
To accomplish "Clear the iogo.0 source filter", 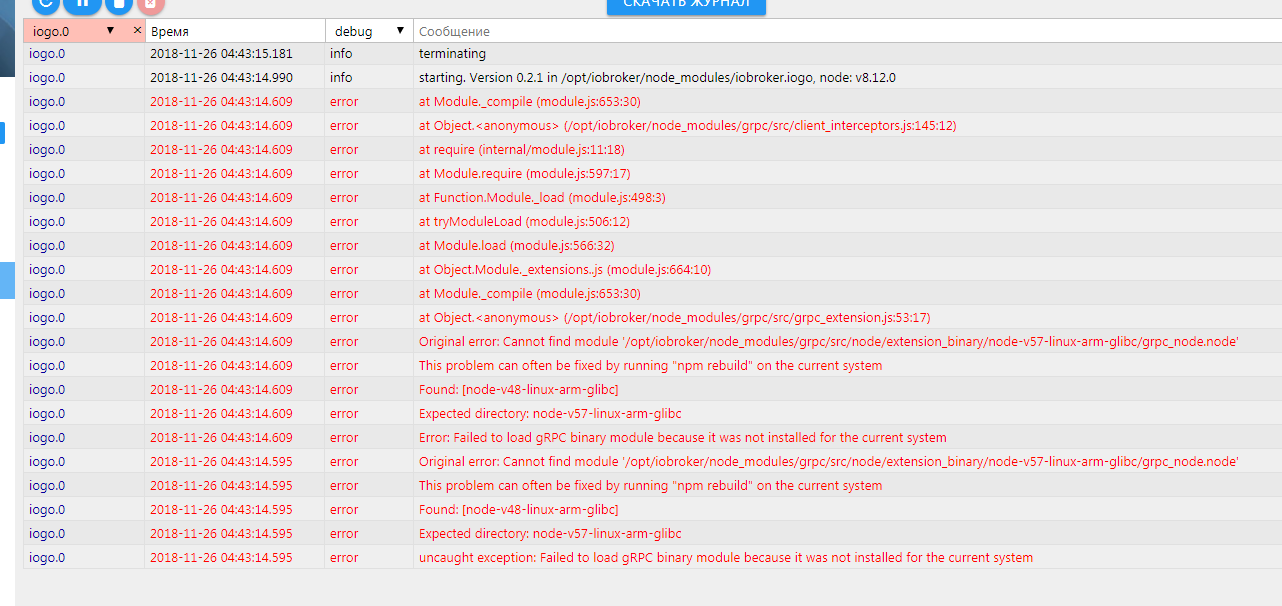I will 137,31.
